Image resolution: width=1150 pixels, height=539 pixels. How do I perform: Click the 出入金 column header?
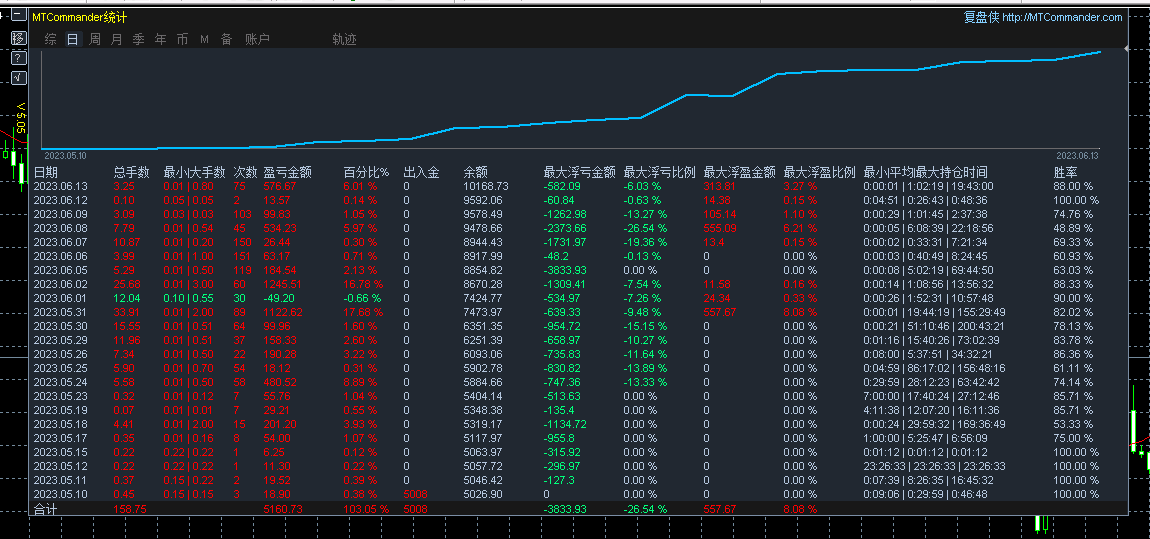(x=422, y=172)
